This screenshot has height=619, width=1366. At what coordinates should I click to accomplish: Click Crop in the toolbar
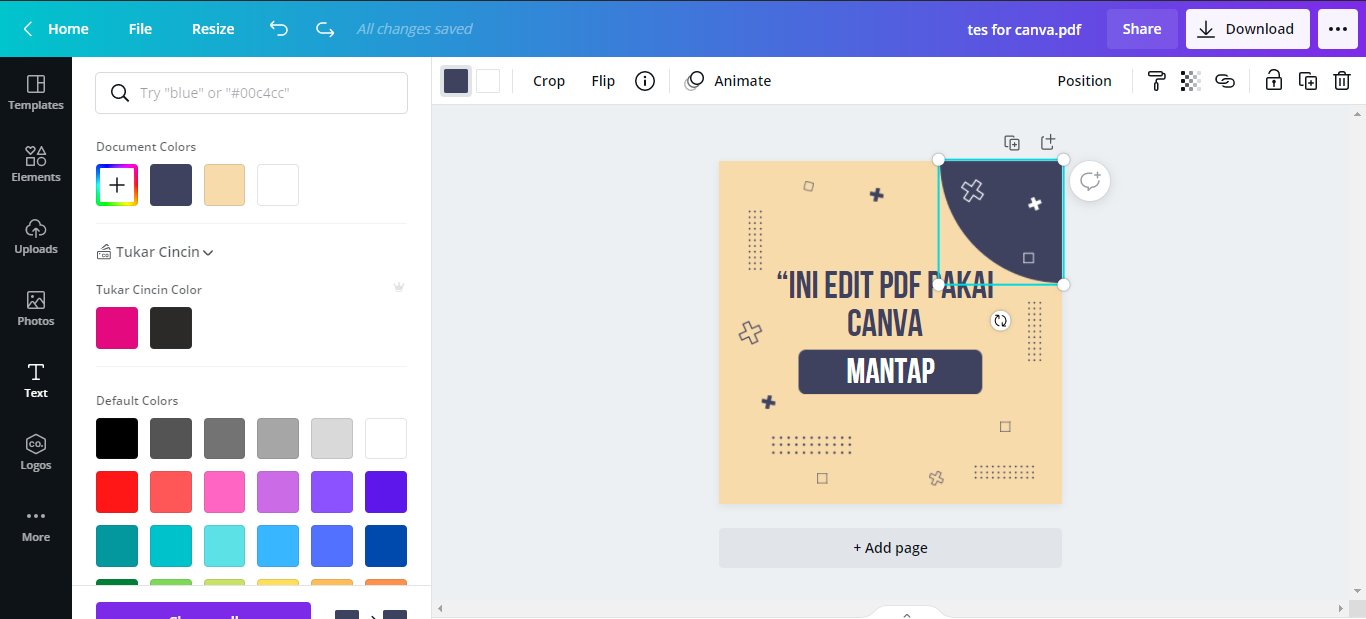549,81
